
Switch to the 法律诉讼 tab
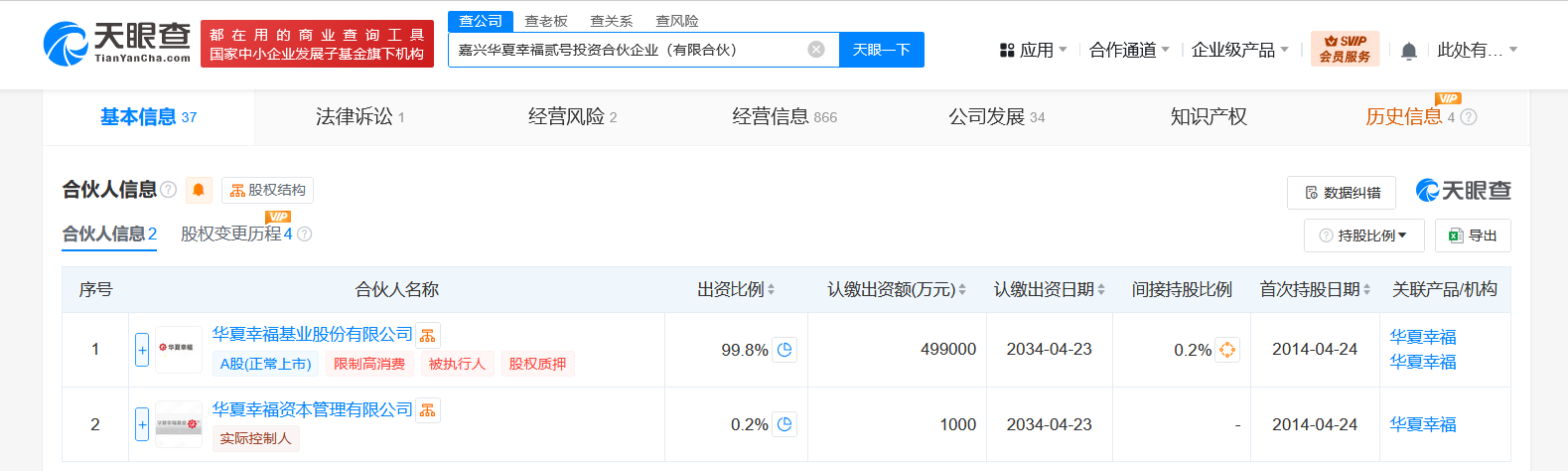[359, 117]
